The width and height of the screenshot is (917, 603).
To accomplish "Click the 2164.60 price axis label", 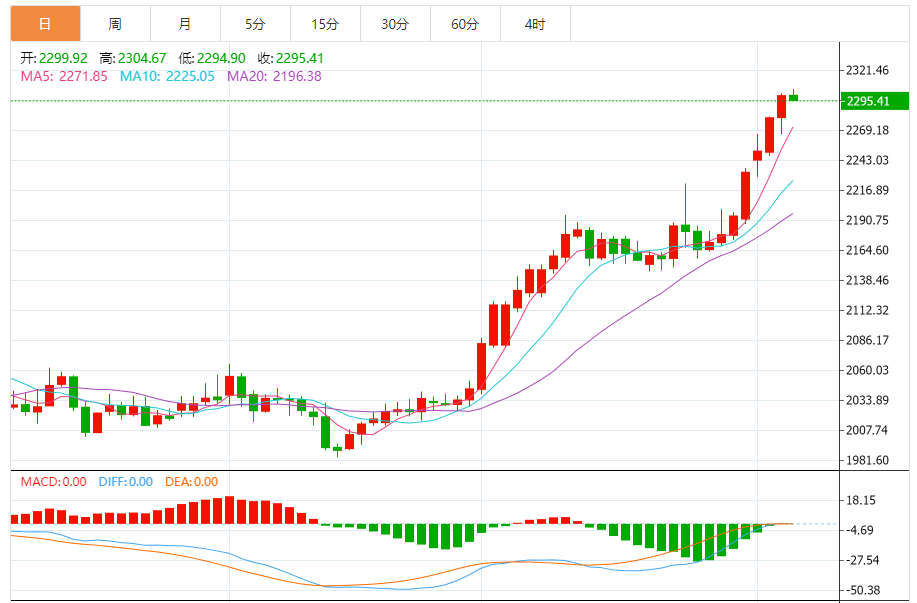I will 867,250.
